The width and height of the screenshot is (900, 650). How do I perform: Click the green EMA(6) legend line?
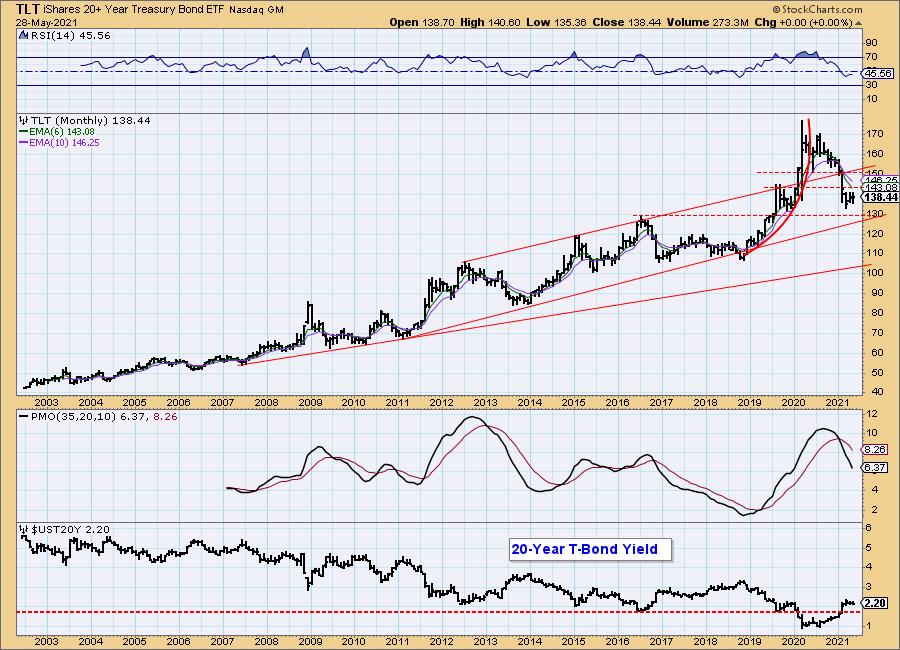(24, 131)
